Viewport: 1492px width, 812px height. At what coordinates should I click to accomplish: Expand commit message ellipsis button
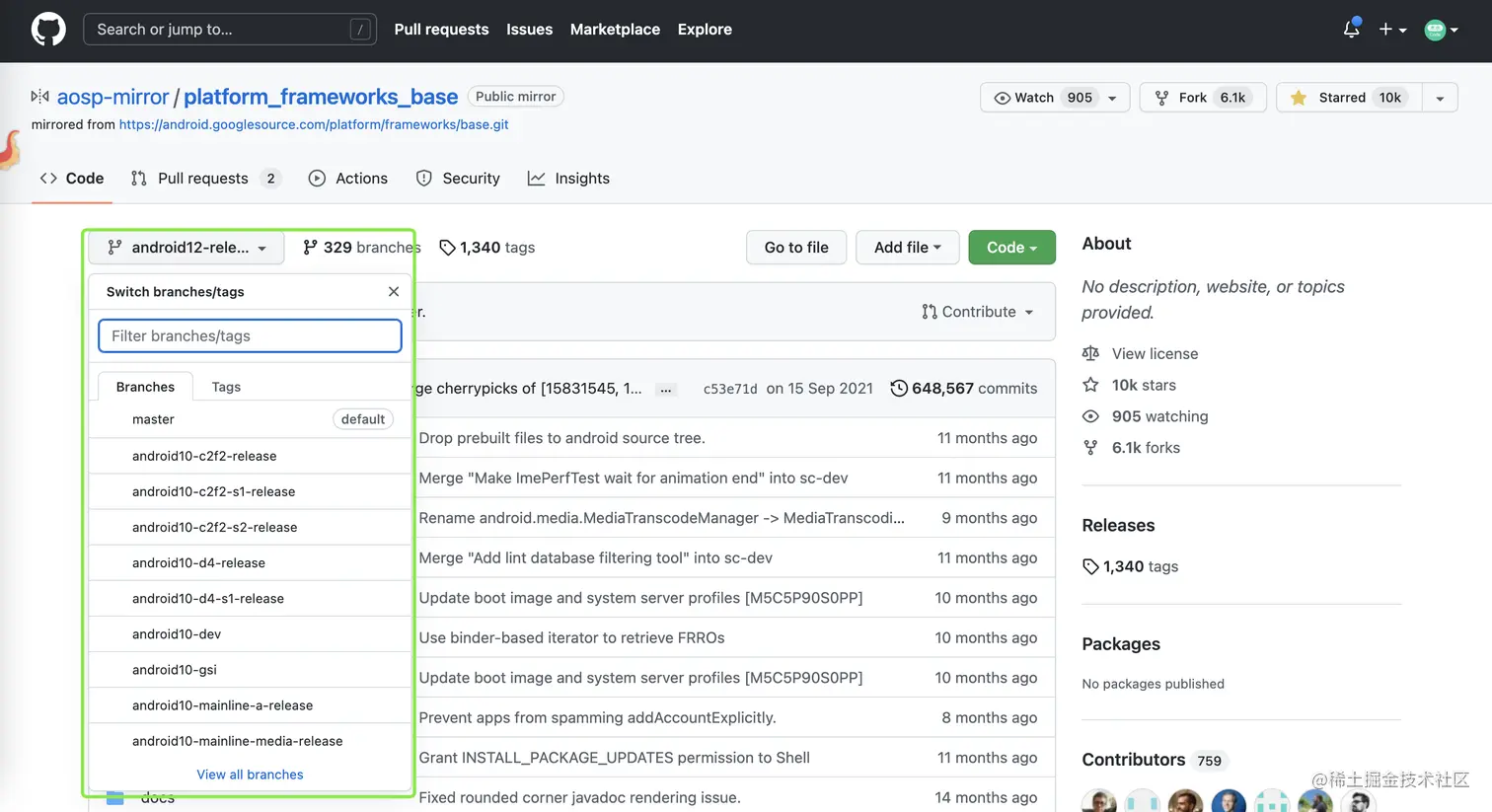click(x=666, y=390)
